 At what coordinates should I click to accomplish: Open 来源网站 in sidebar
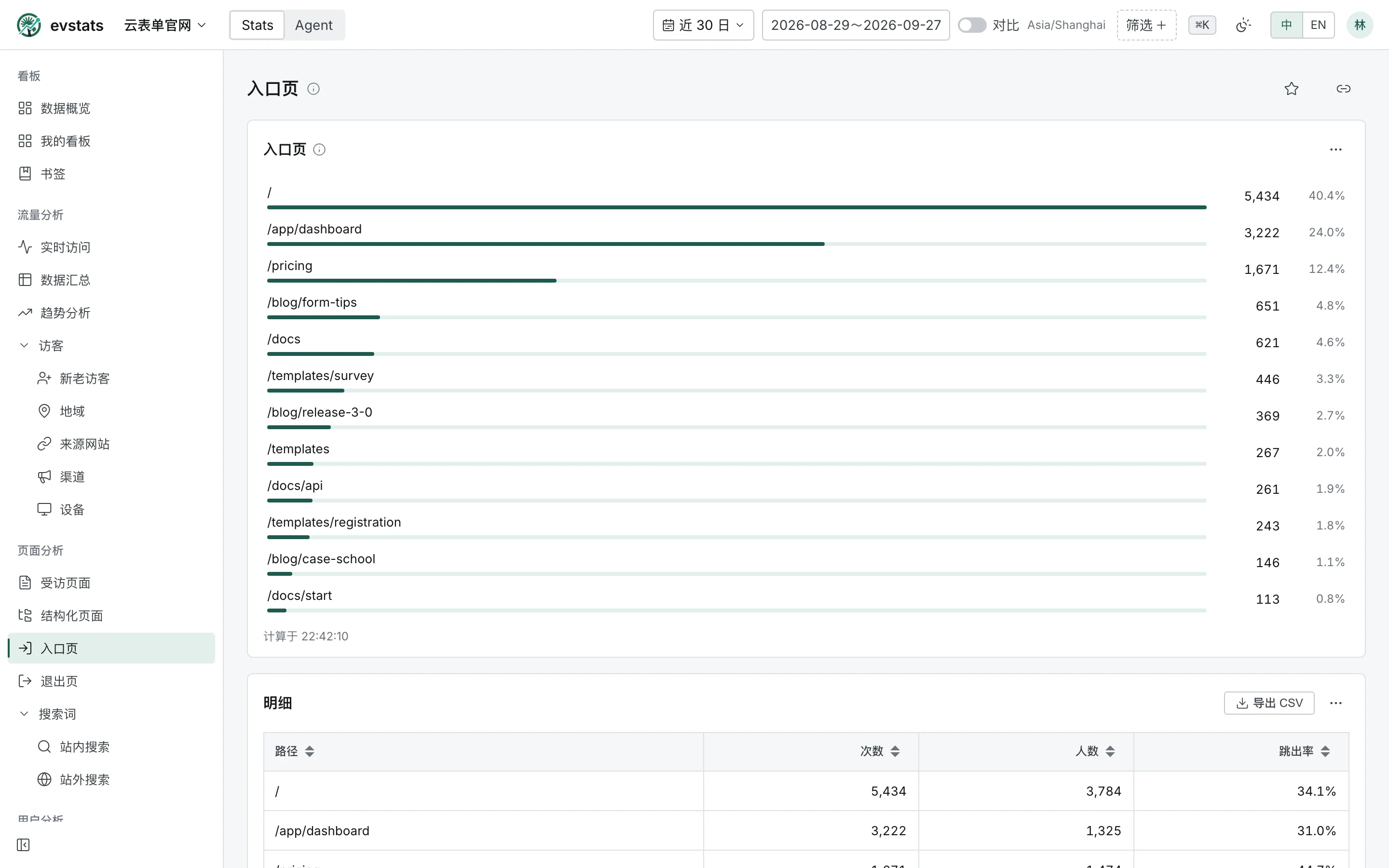click(111, 444)
